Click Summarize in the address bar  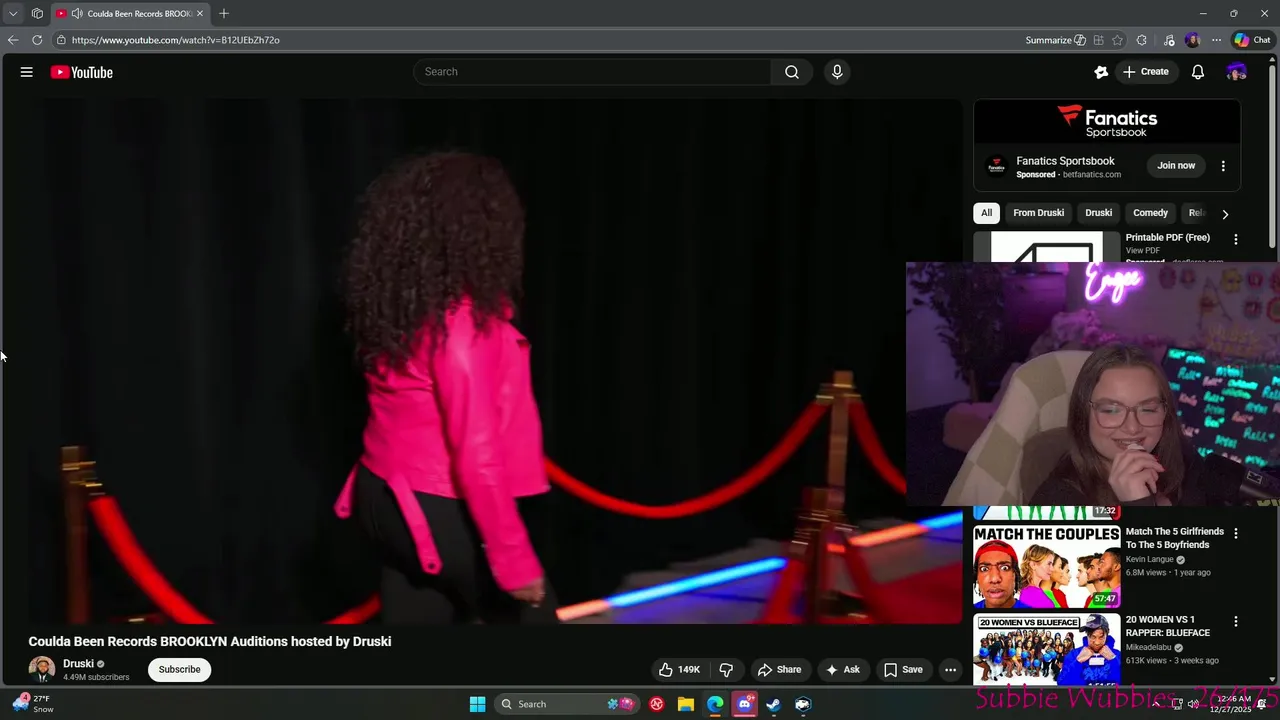1056,40
